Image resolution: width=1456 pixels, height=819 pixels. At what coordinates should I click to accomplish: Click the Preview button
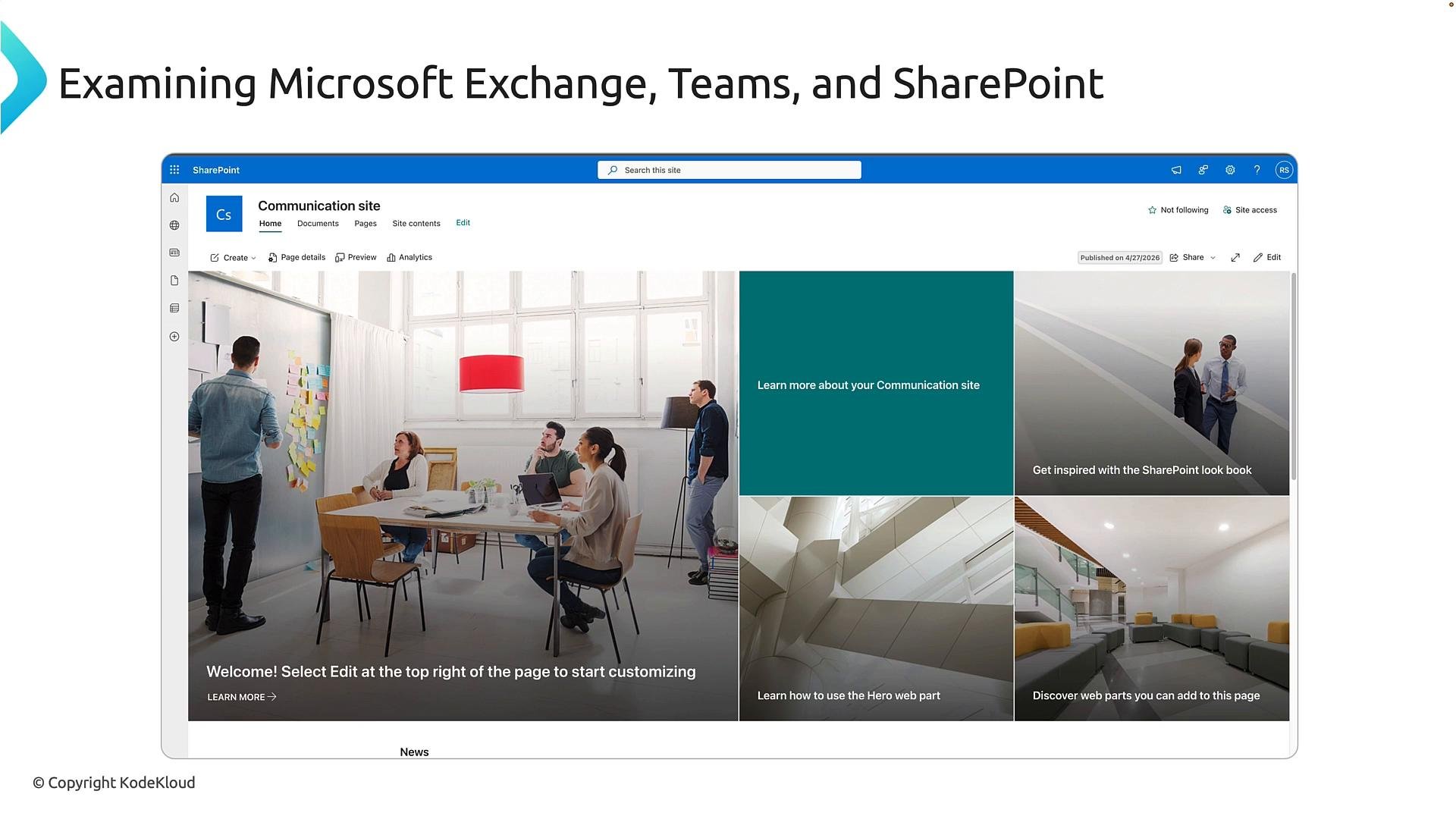point(356,258)
